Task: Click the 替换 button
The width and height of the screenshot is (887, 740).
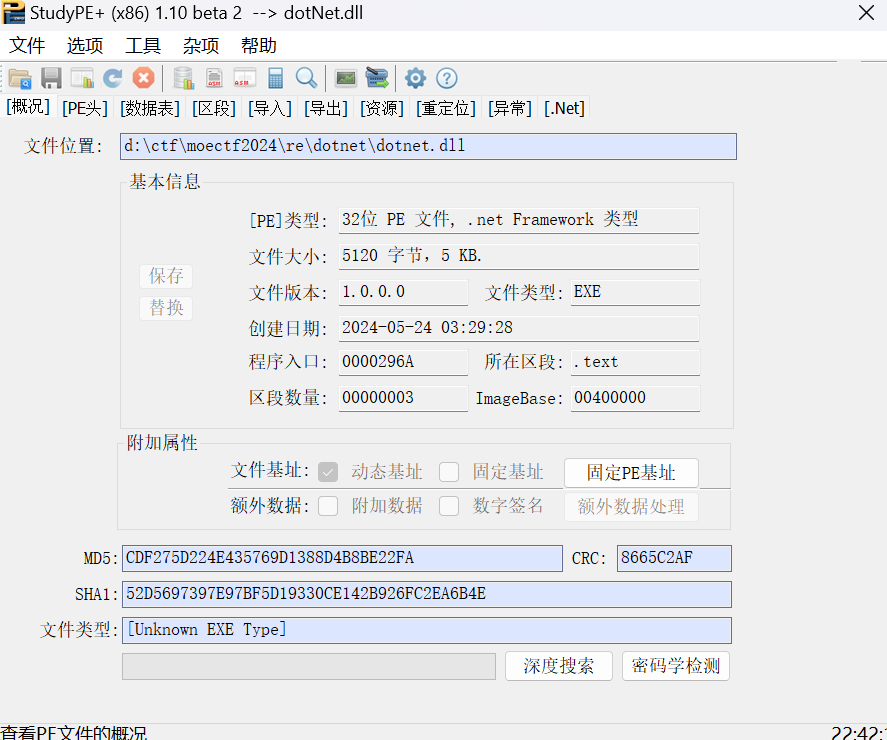Action: (166, 308)
